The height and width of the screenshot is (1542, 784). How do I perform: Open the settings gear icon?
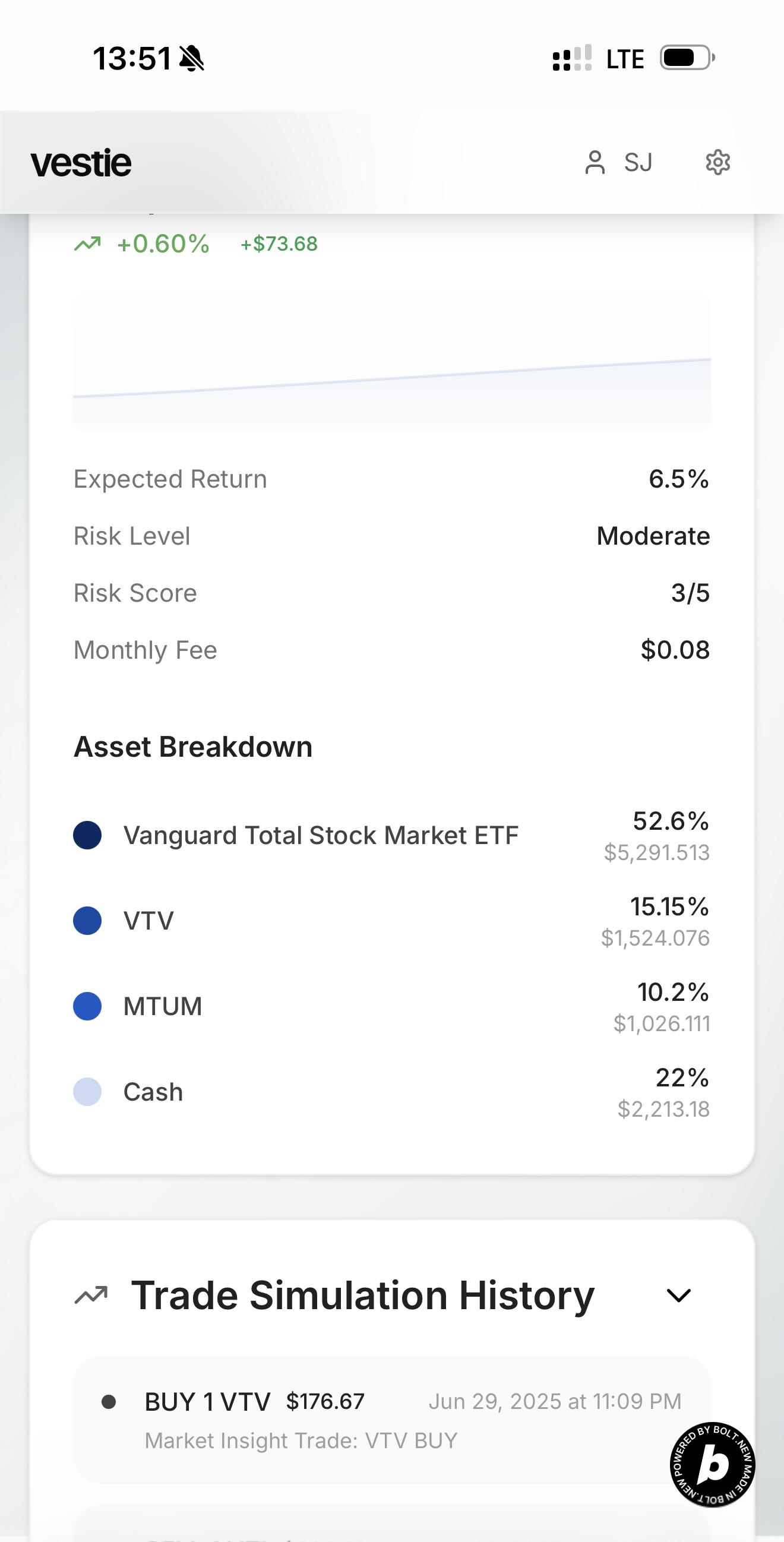point(717,162)
